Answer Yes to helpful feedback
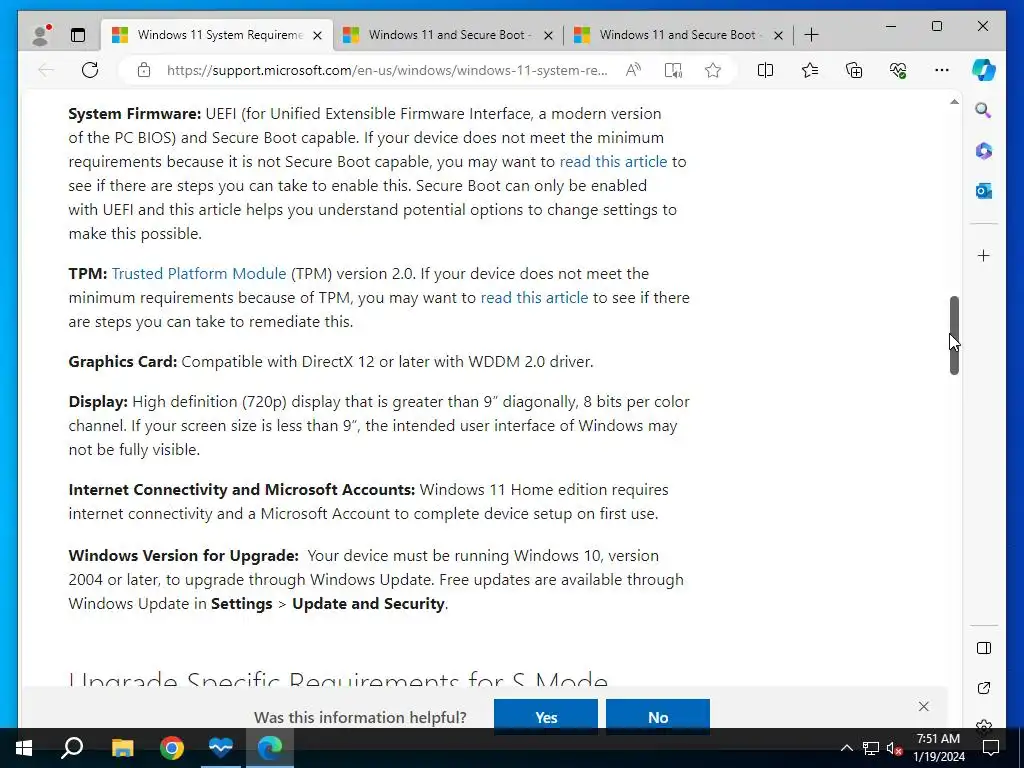This screenshot has height=768, width=1024. click(546, 717)
